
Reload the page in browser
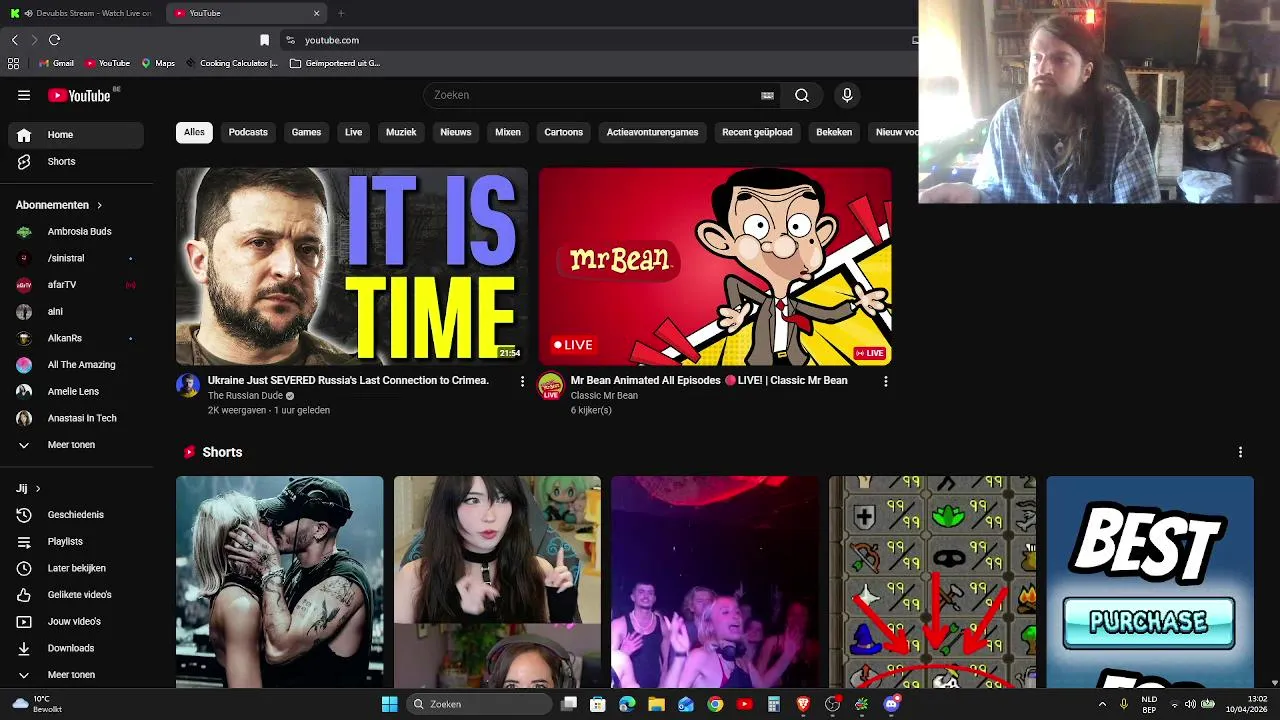[x=54, y=40]
